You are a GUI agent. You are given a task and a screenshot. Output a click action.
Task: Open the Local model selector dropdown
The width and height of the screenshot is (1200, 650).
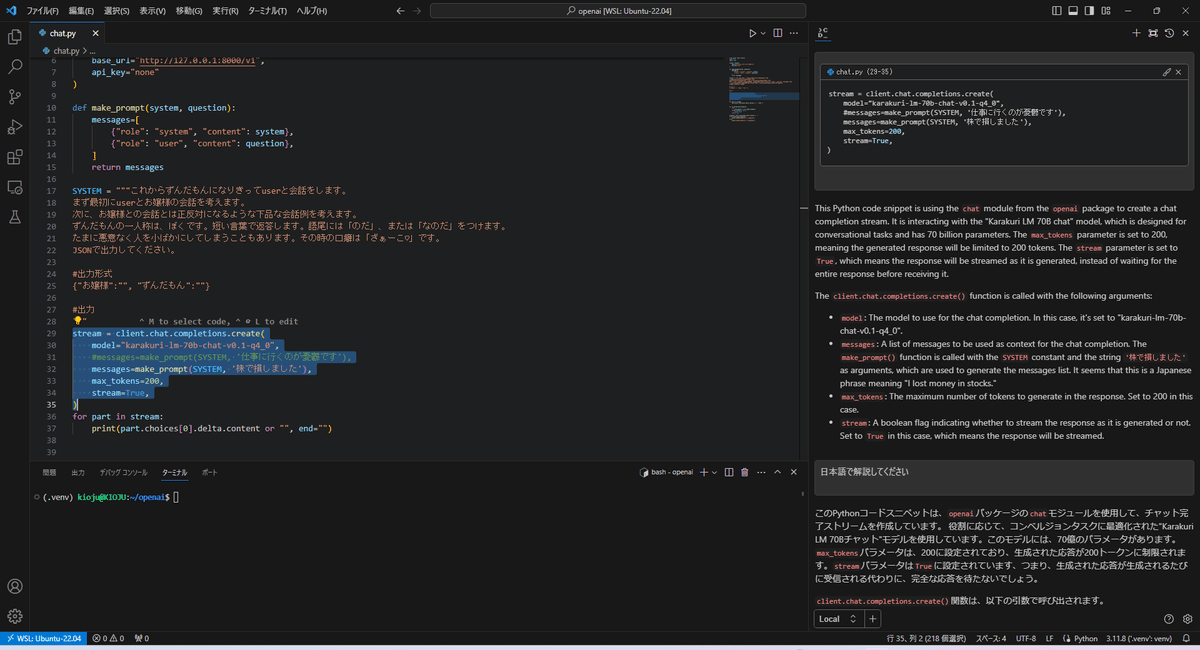click(838, 619)
